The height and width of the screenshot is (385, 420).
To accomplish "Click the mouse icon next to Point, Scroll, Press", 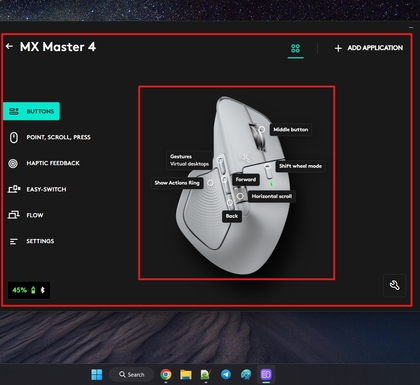I will [x=13, y=137].
